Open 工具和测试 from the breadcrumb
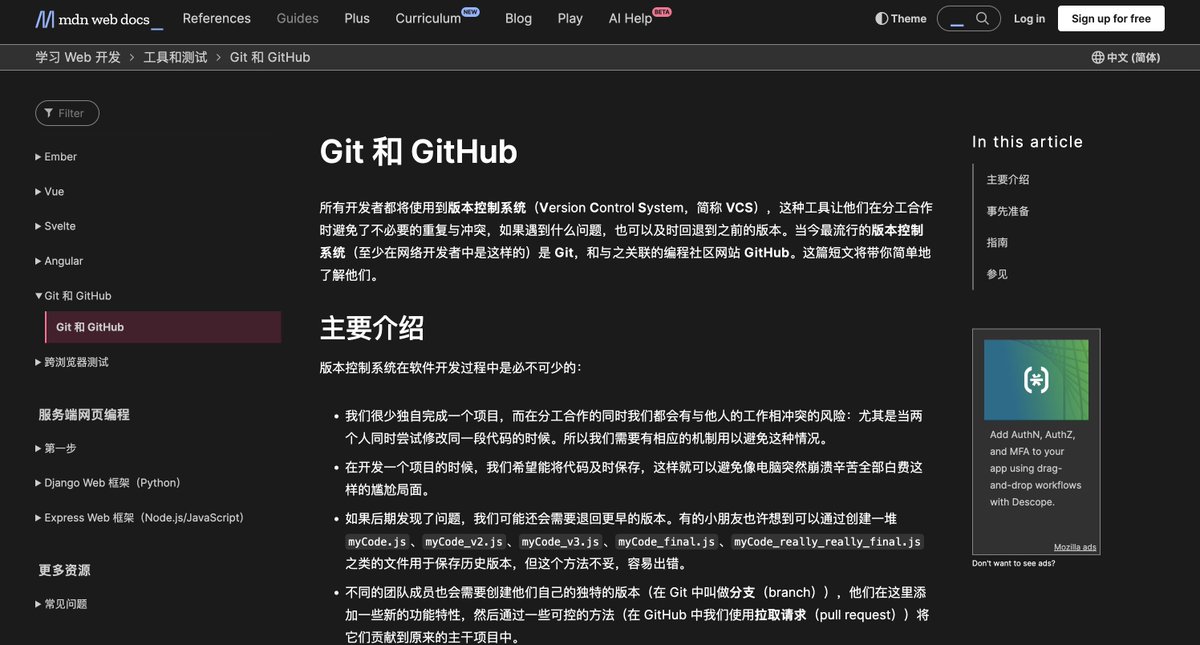The image size is (1200, 645). [x=174, y=57]
